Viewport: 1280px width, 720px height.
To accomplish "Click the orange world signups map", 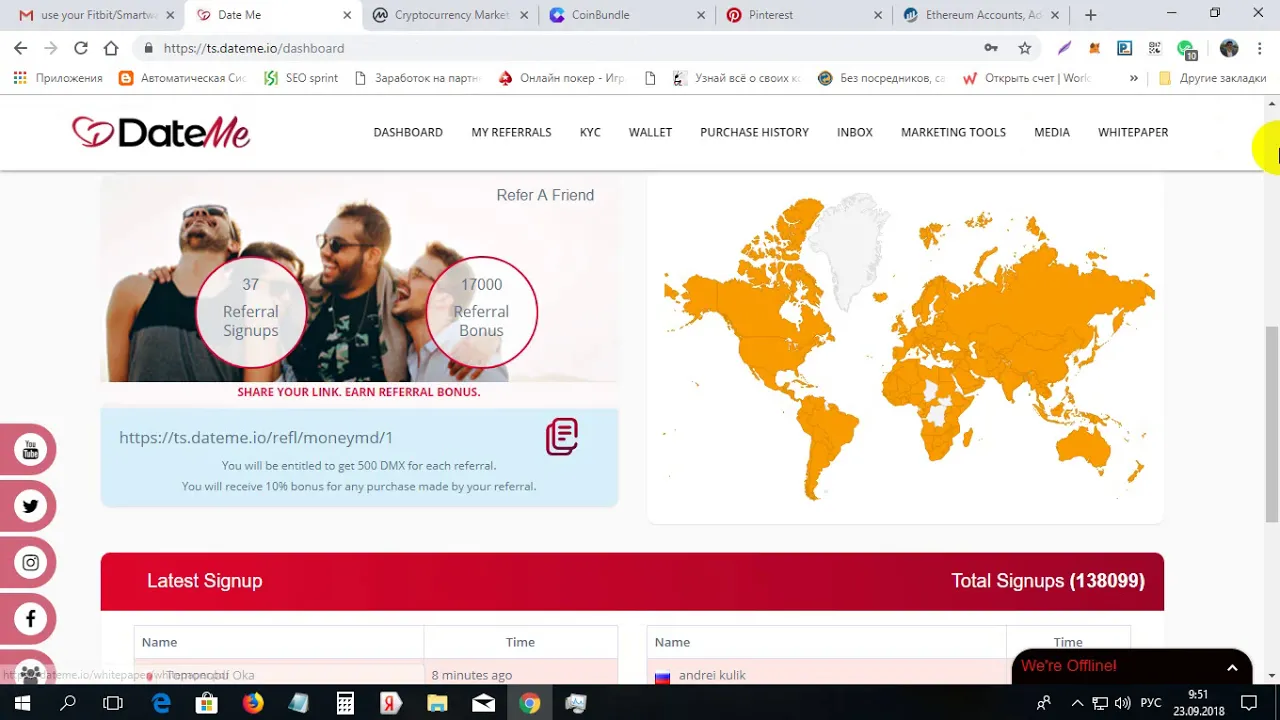I will pyautogui.click(x=908, y=348).
